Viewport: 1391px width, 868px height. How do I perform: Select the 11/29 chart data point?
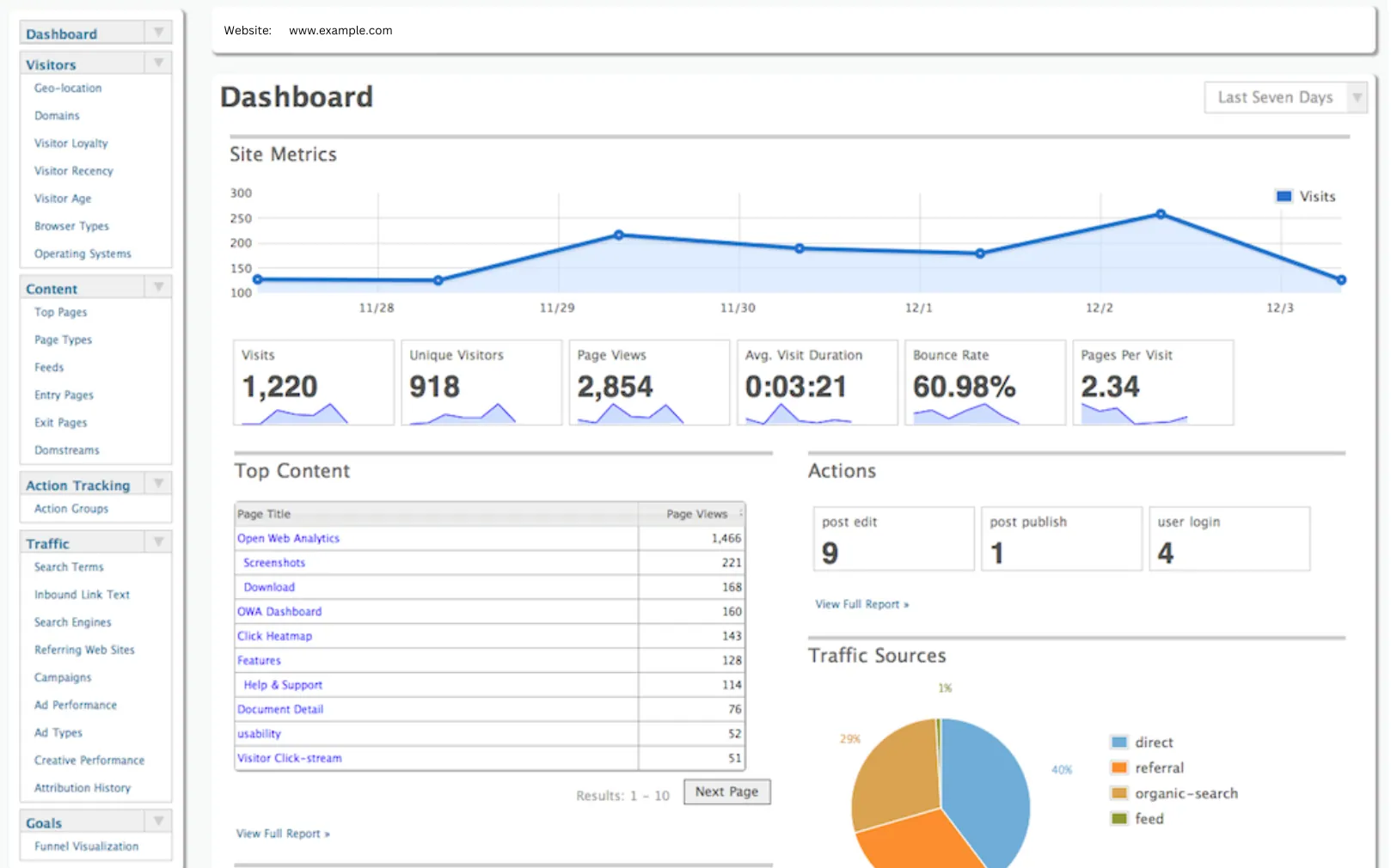(619, 235)
